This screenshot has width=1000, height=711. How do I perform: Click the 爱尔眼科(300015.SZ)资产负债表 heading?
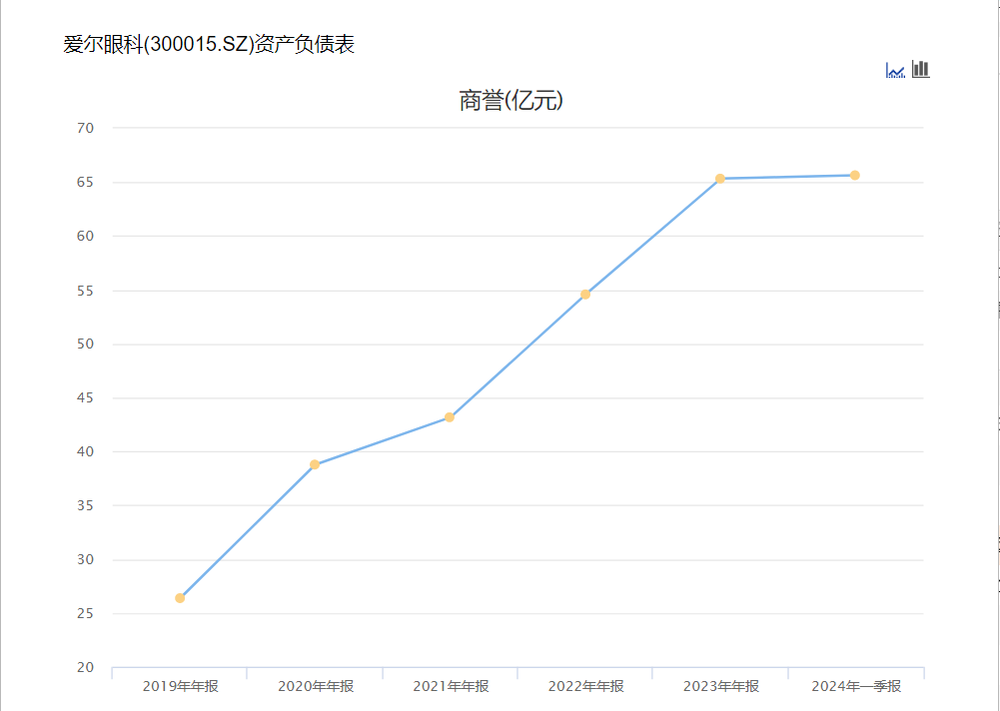coord(209,45)
